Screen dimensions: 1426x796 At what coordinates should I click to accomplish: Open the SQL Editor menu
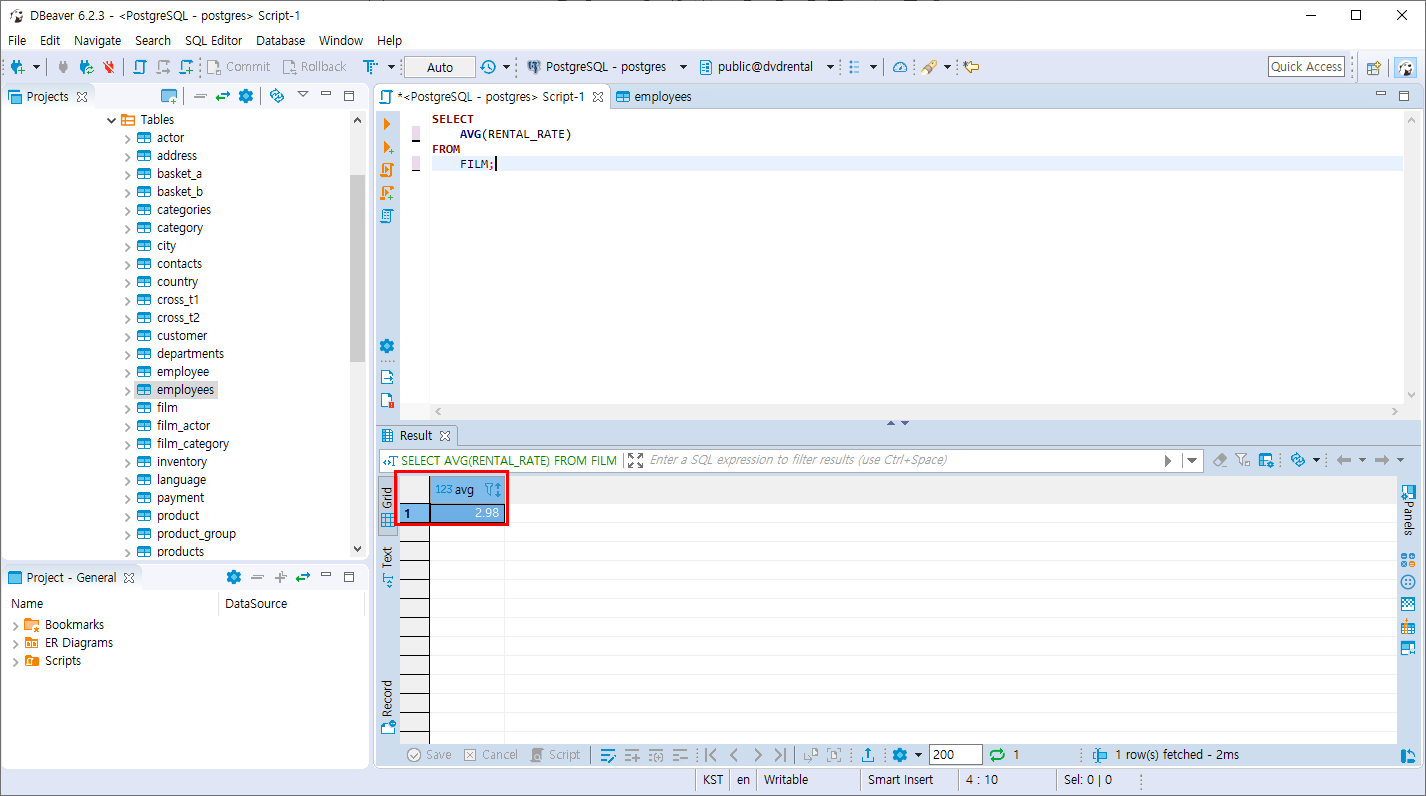coord(213,40)
